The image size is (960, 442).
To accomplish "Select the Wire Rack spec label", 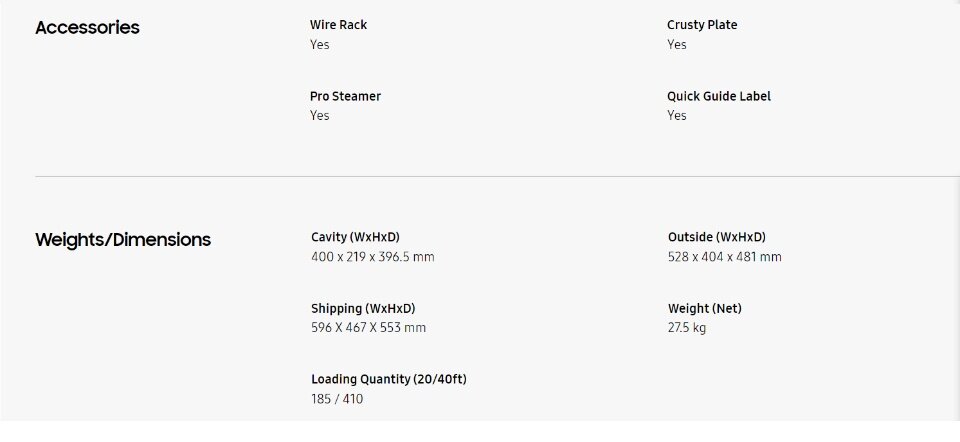I will point(338,25).
